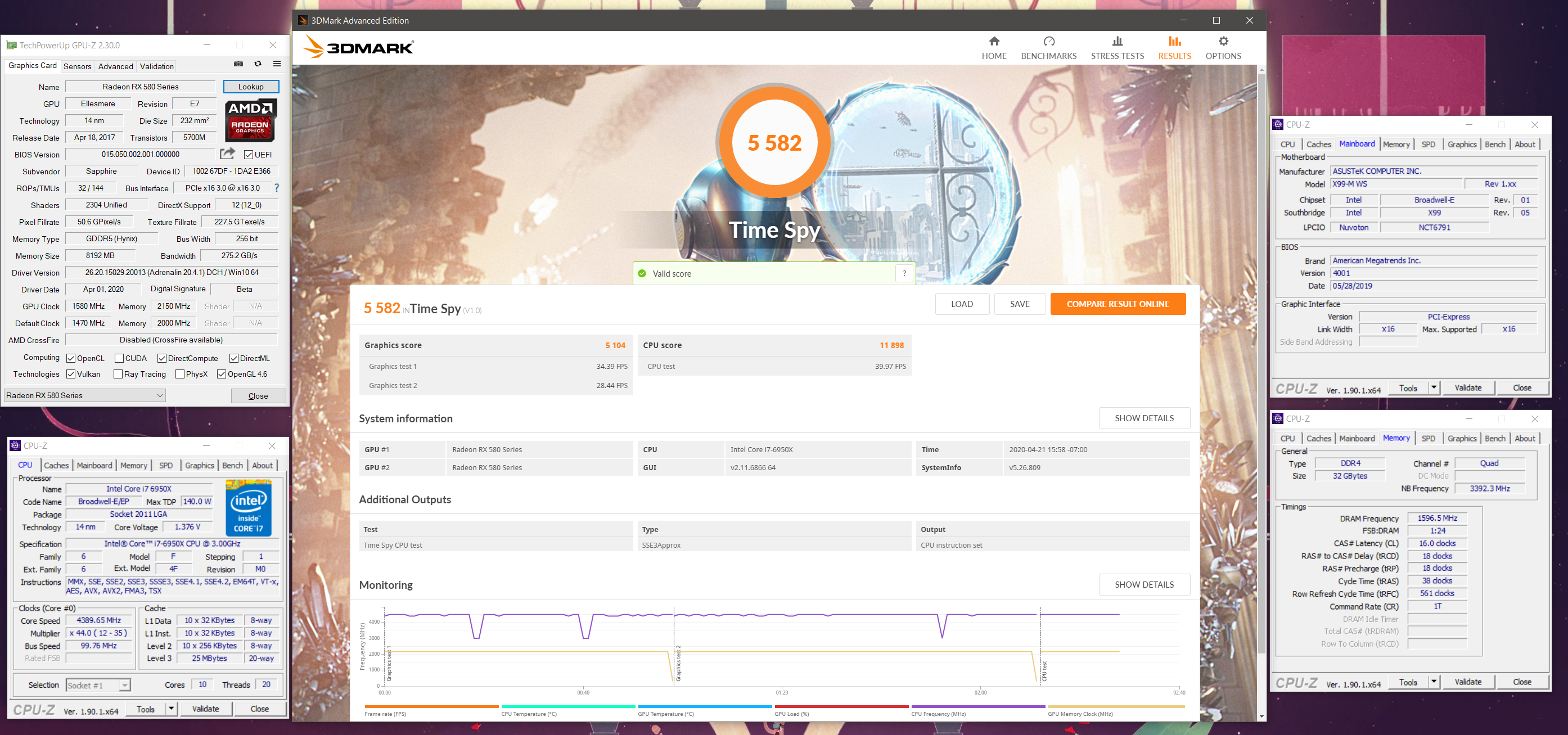Click Bus Interface question mark in GPU-Z

click(277, 188)
